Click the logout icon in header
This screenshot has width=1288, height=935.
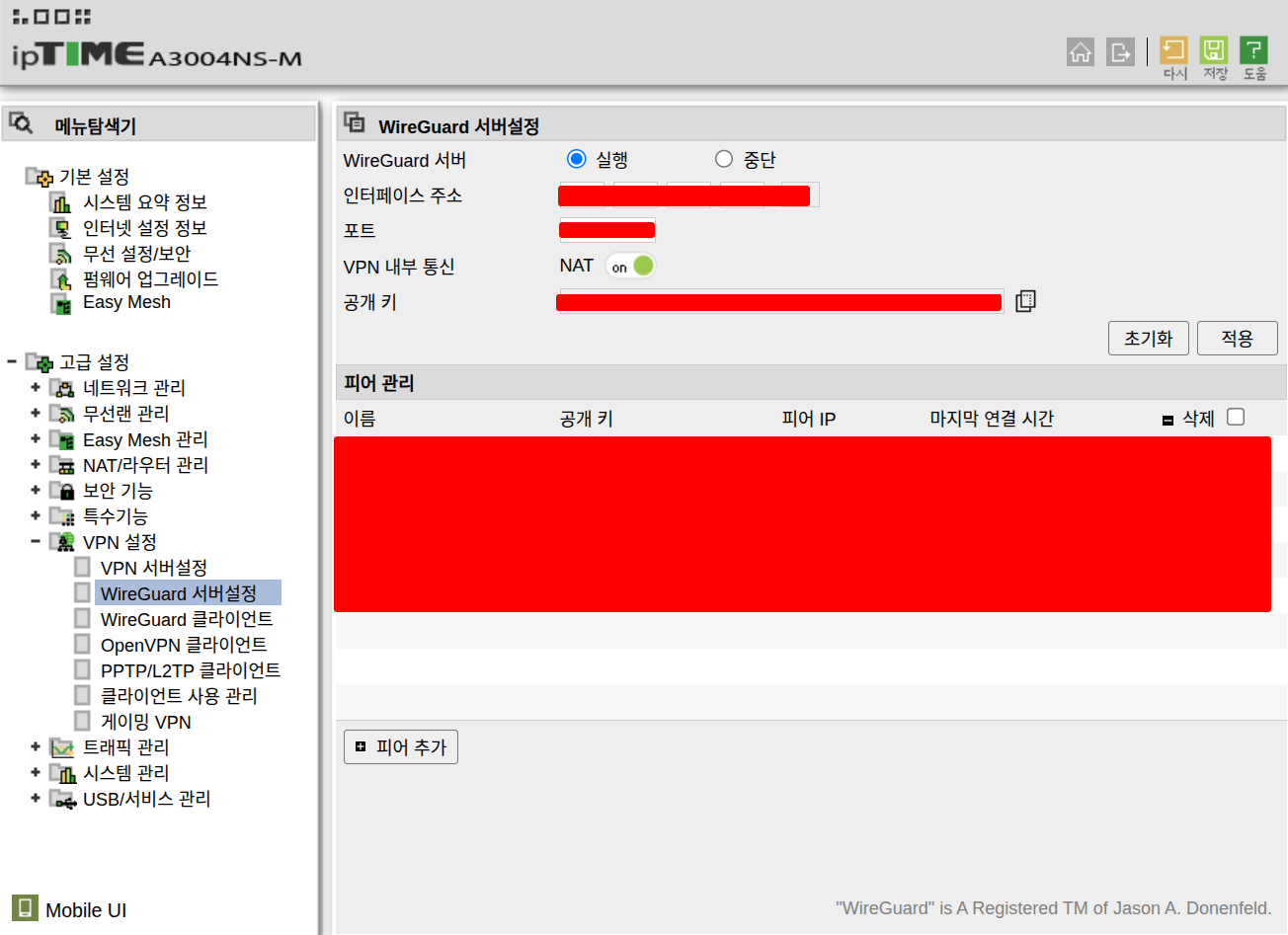coord(1120,52)
